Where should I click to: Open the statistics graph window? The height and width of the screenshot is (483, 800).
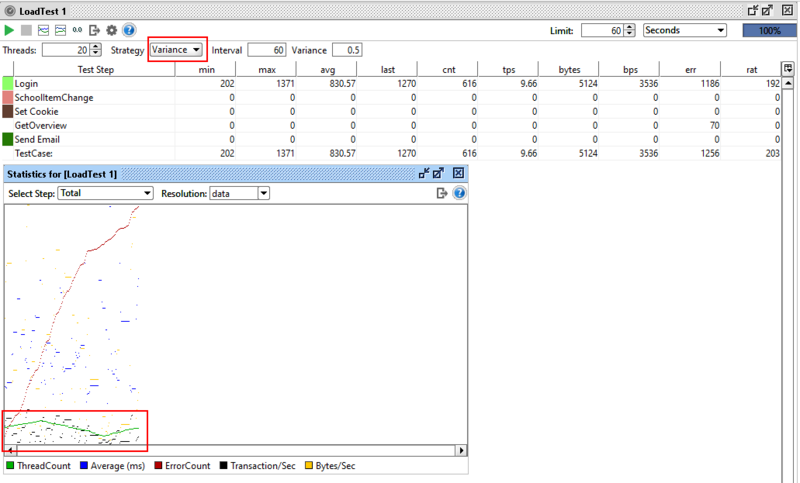[43, 31]
